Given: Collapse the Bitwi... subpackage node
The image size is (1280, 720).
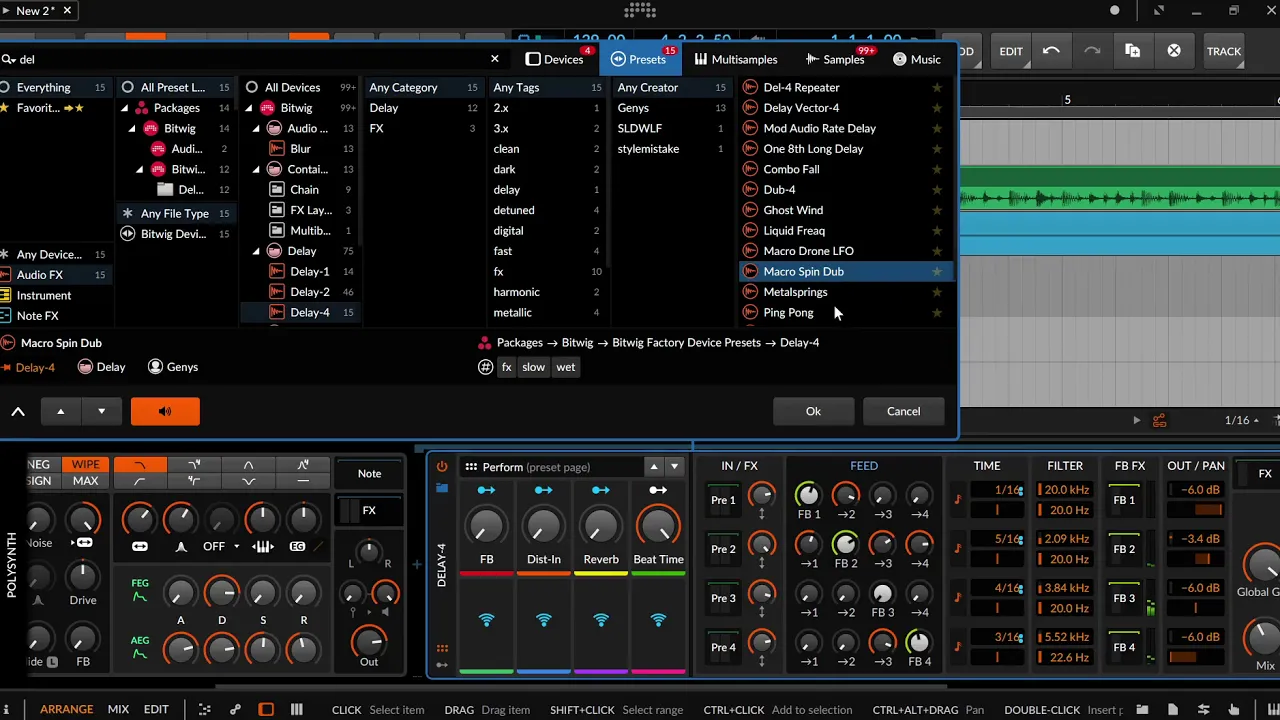Looking at the screenshot, I should pyautogui.click(x=140, y=170).
